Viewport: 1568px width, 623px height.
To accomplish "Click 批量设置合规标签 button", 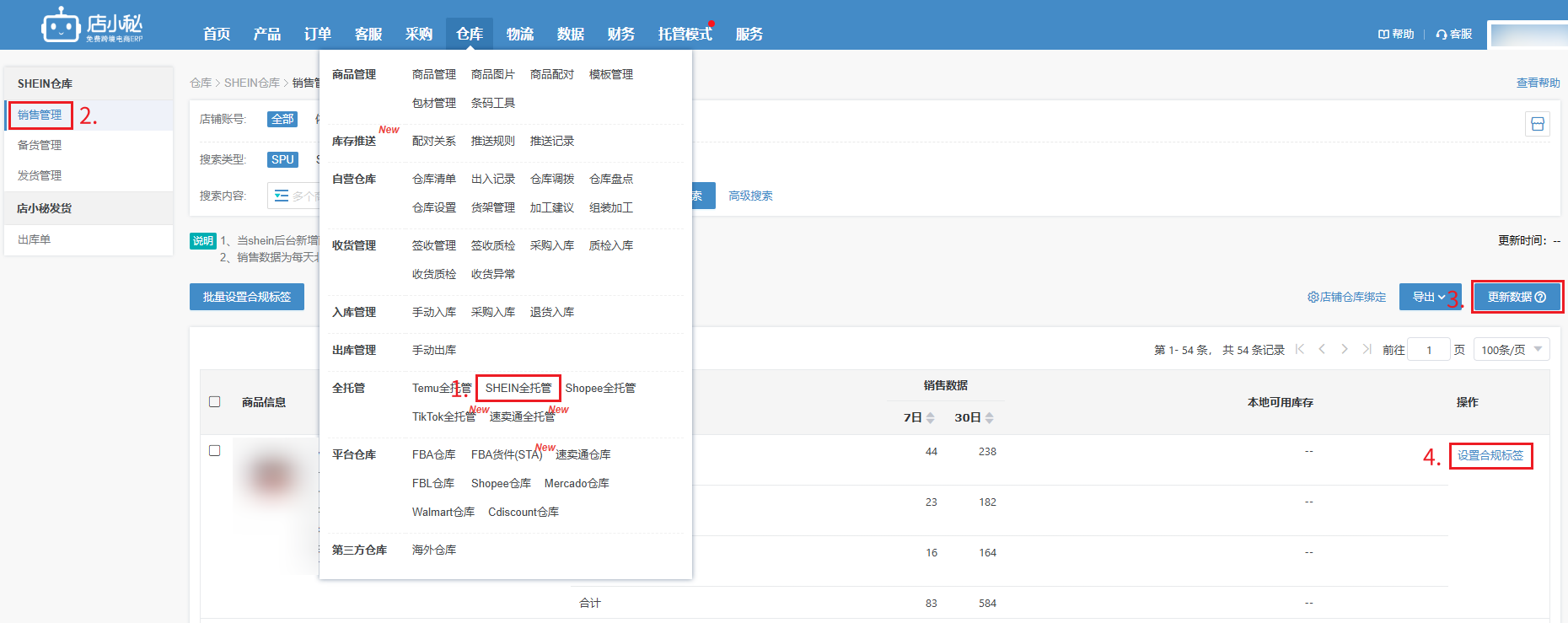I will point(247,297).
